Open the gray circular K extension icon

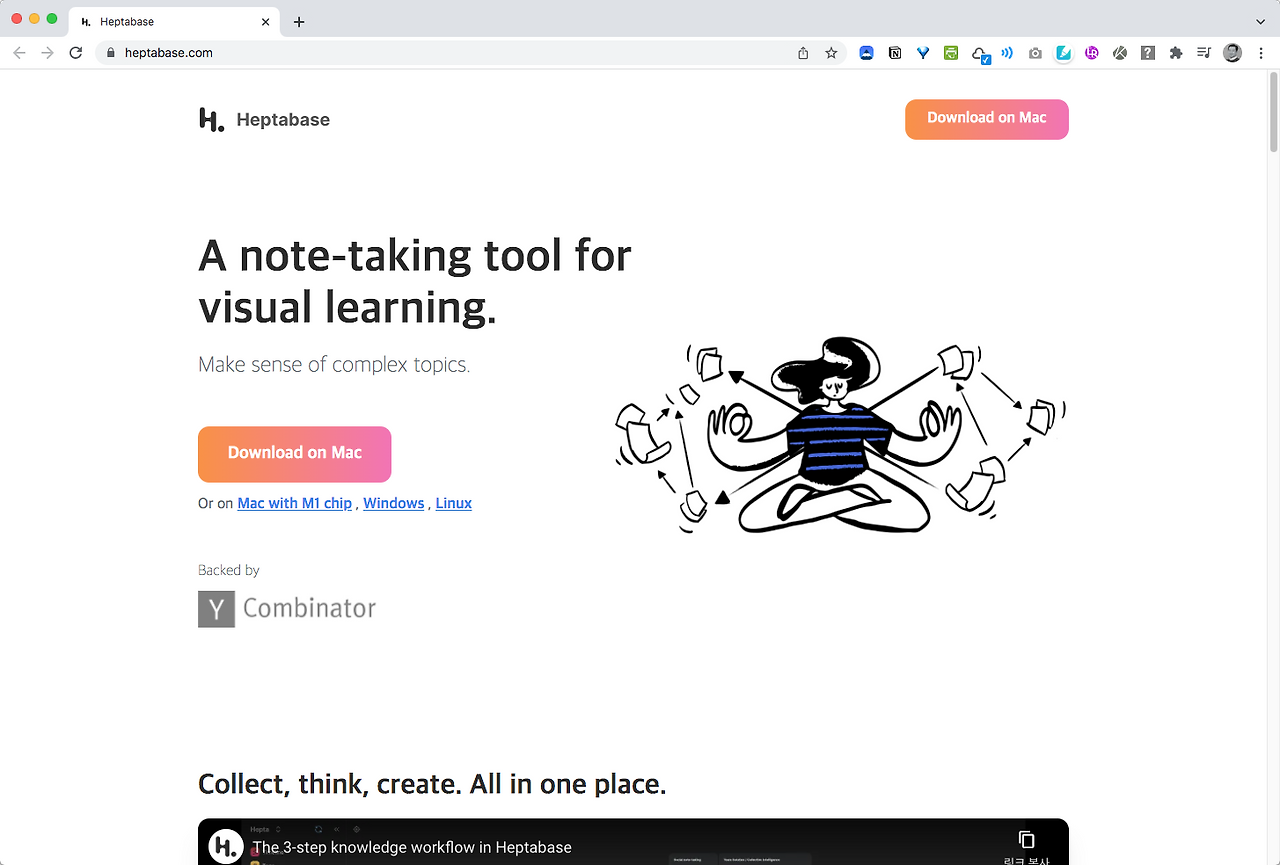pyautogui.click(x=1120, y=53)
